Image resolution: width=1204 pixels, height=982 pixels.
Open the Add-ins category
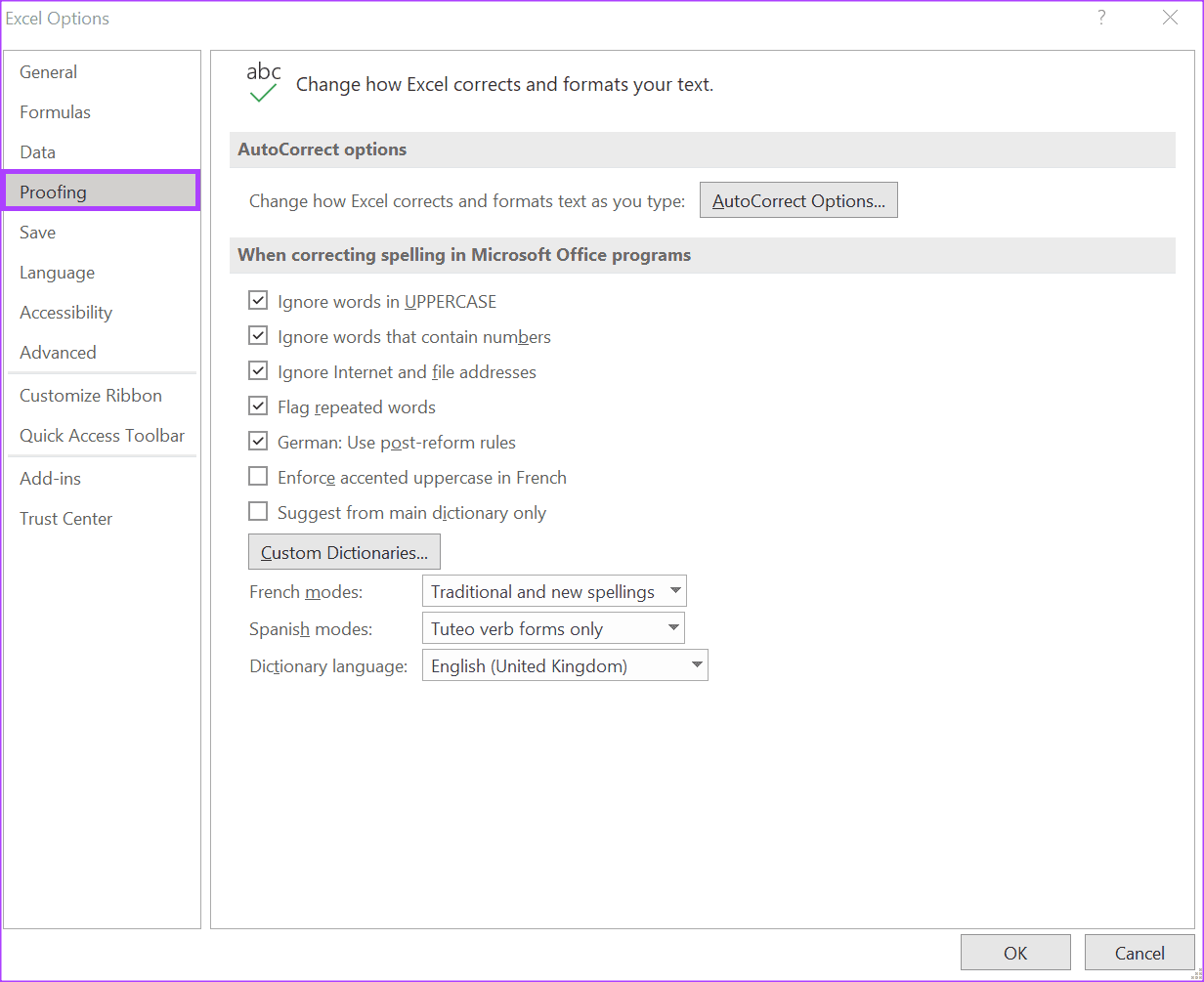pos(103,479)
